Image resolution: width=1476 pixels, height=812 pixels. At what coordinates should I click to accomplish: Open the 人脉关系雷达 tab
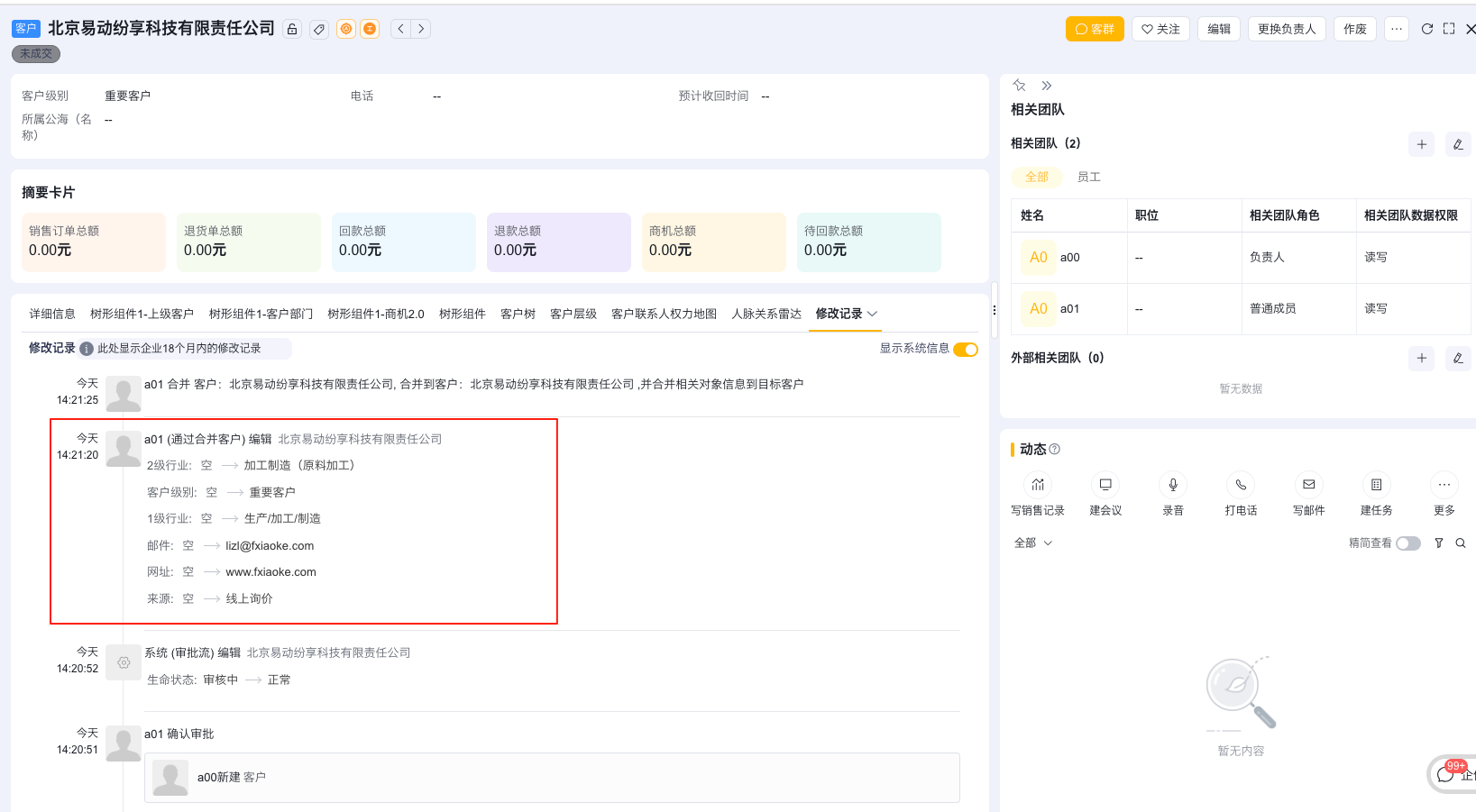(x=766, y=313)
